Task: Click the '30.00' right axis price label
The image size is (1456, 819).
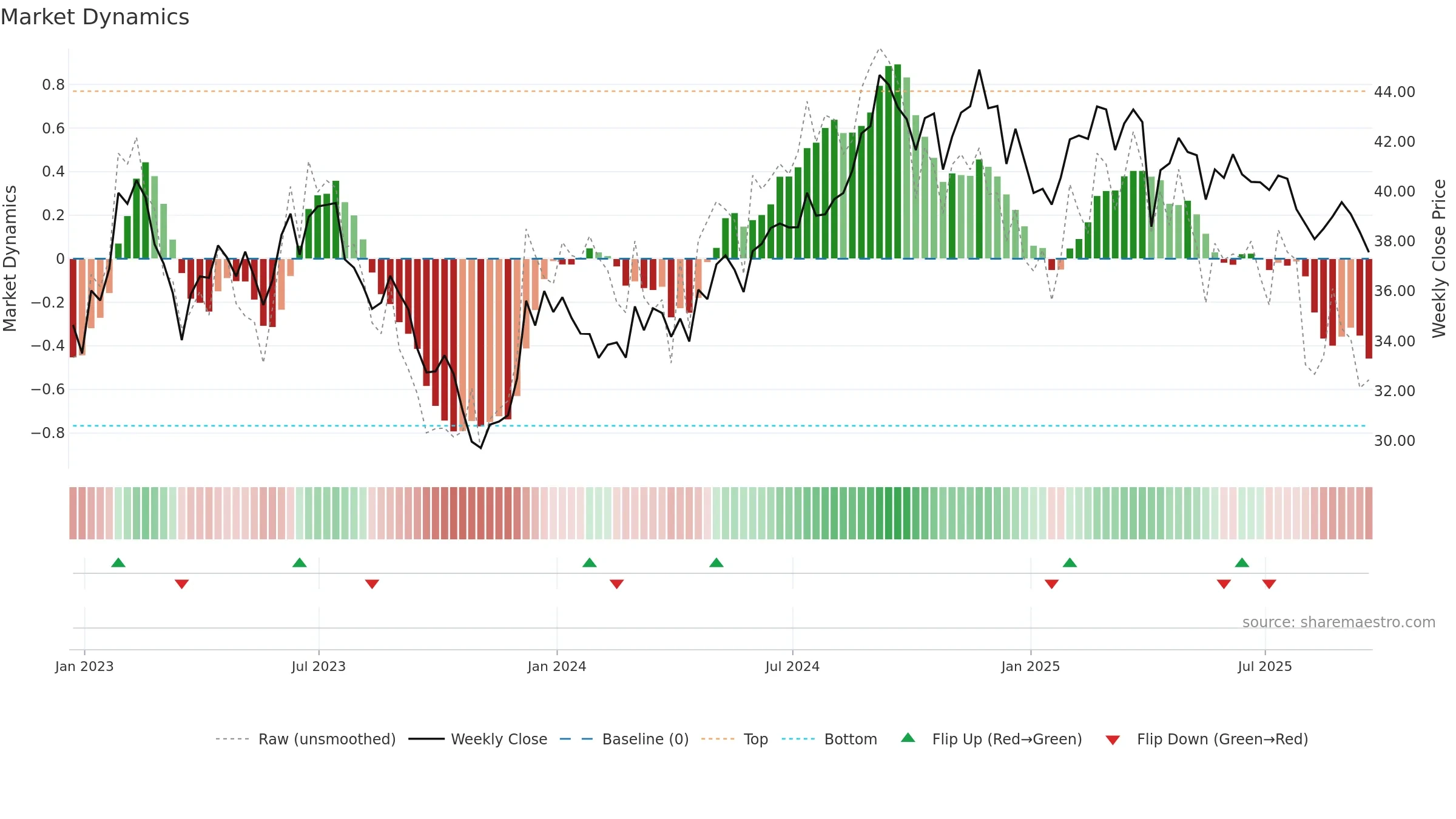Action: [x=1395, y=441]
